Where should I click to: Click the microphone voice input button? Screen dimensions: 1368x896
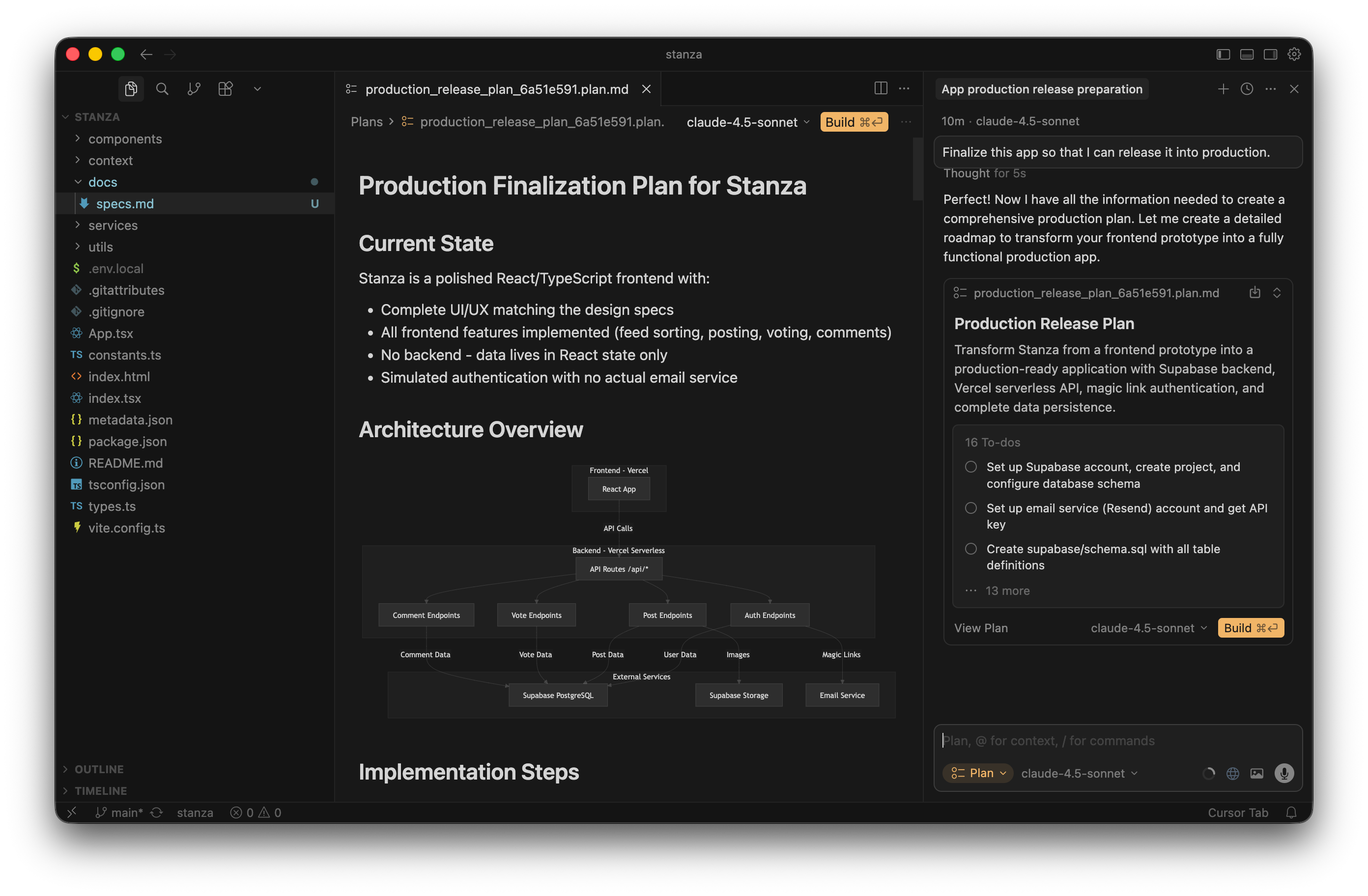coord(1284,773)
